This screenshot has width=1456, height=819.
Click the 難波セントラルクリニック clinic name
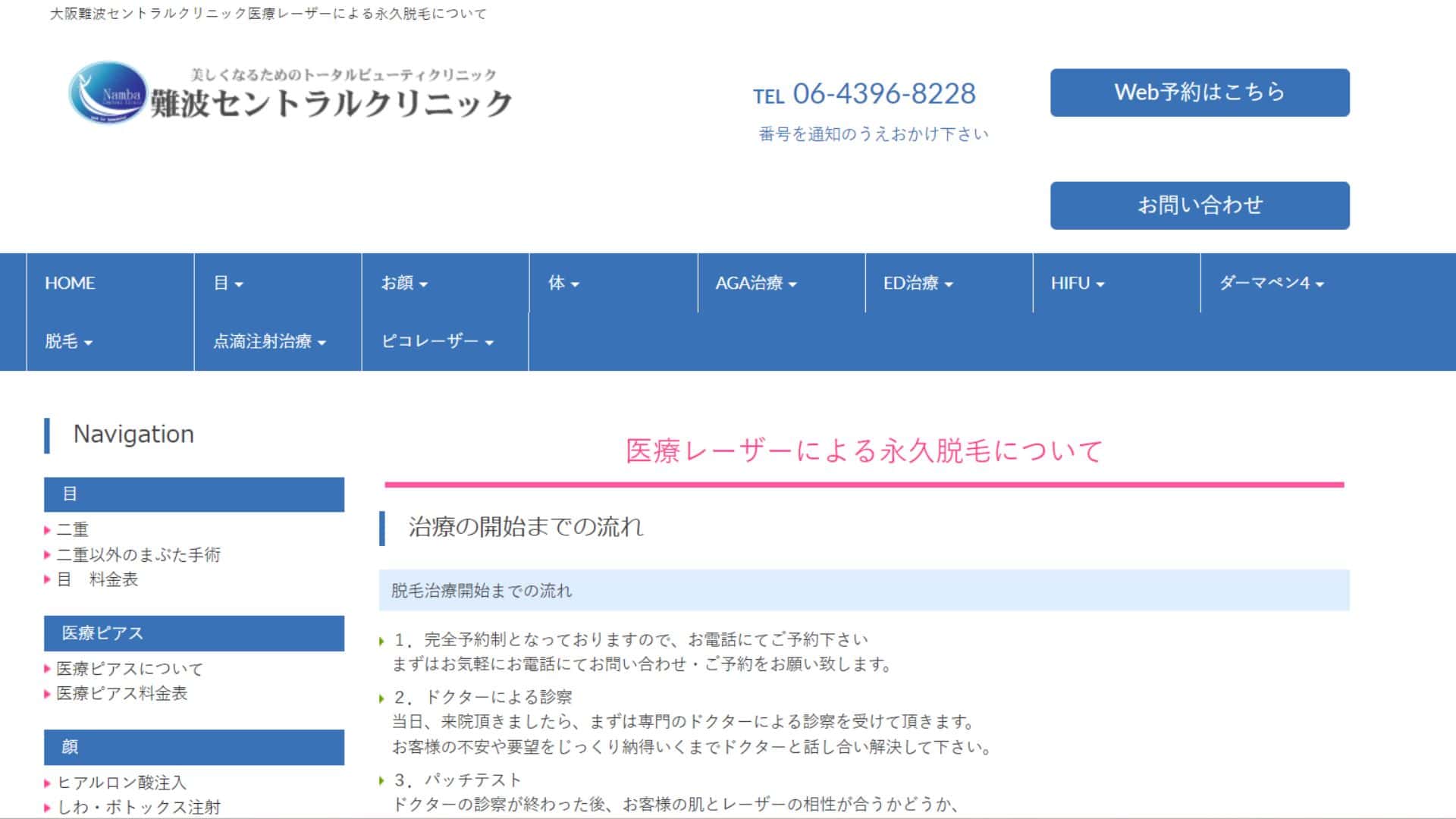pos(331,103)
